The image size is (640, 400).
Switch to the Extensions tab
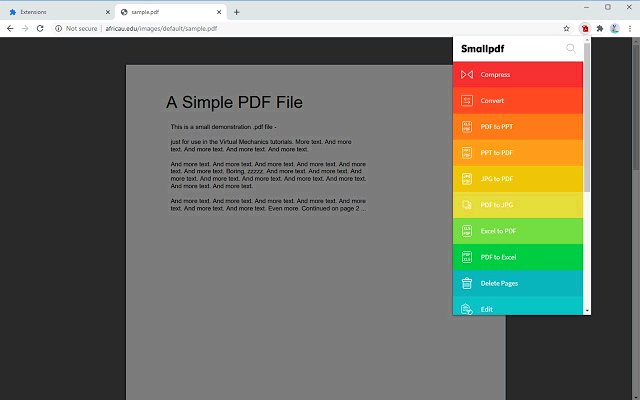[x=57, y=12]
